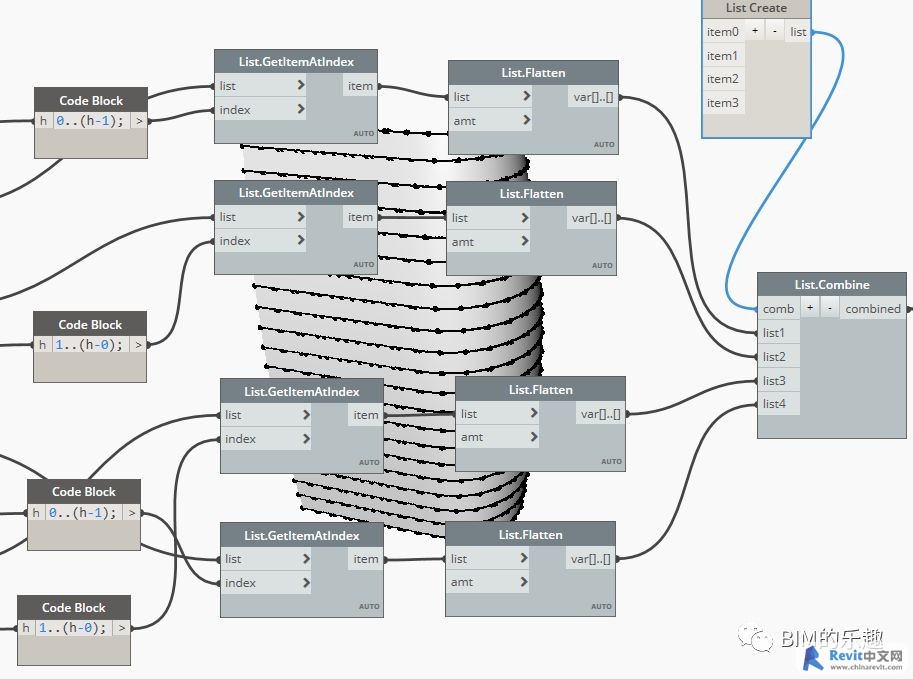913x679 pixels.
Task: Click the minus button on List Create node
Action: [775, 32]
